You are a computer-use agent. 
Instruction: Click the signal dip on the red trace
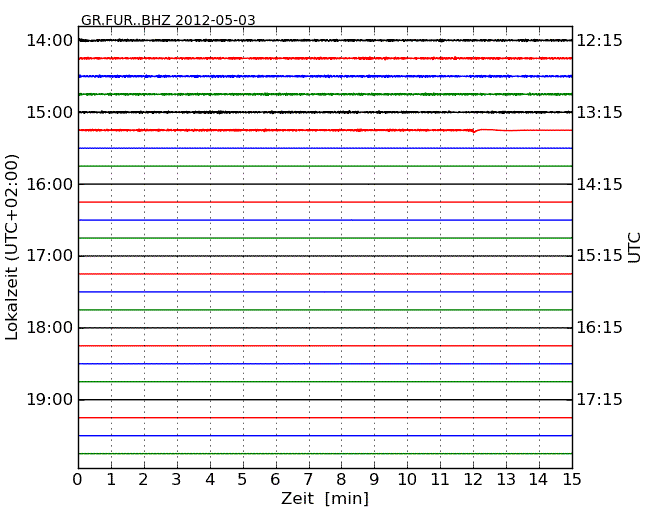tap(475, 131)
